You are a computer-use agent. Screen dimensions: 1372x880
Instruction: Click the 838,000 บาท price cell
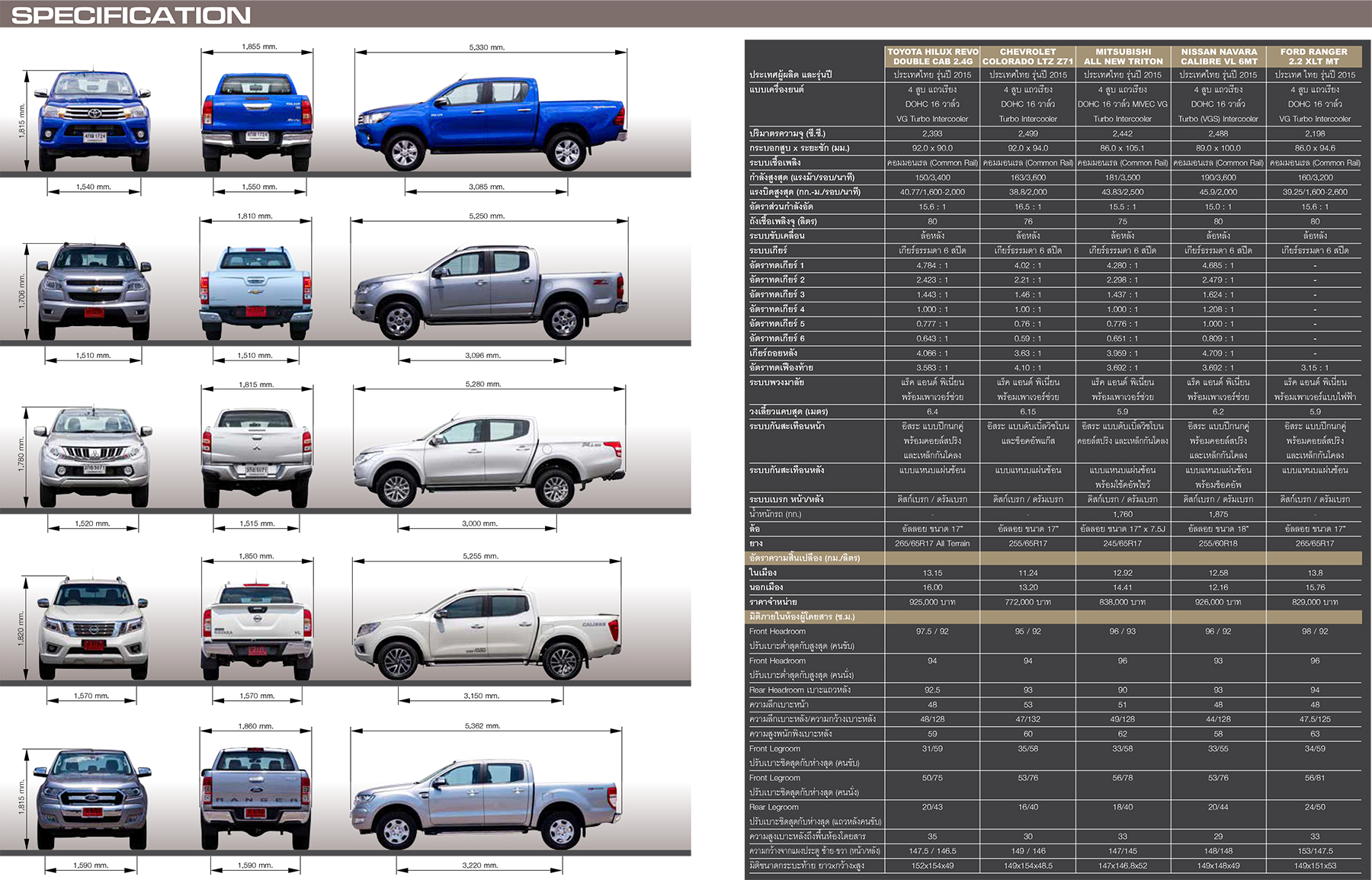coord(1123,602)
